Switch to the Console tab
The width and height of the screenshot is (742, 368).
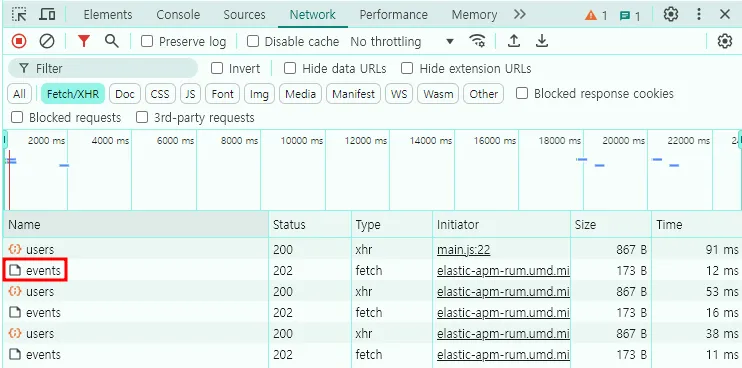tap(178, 15)
